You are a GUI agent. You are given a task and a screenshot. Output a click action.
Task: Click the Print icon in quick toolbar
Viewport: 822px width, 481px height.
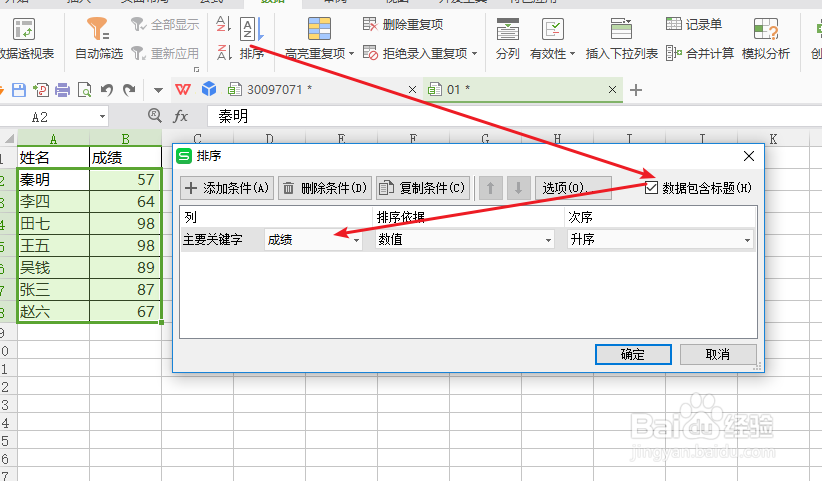62,90
